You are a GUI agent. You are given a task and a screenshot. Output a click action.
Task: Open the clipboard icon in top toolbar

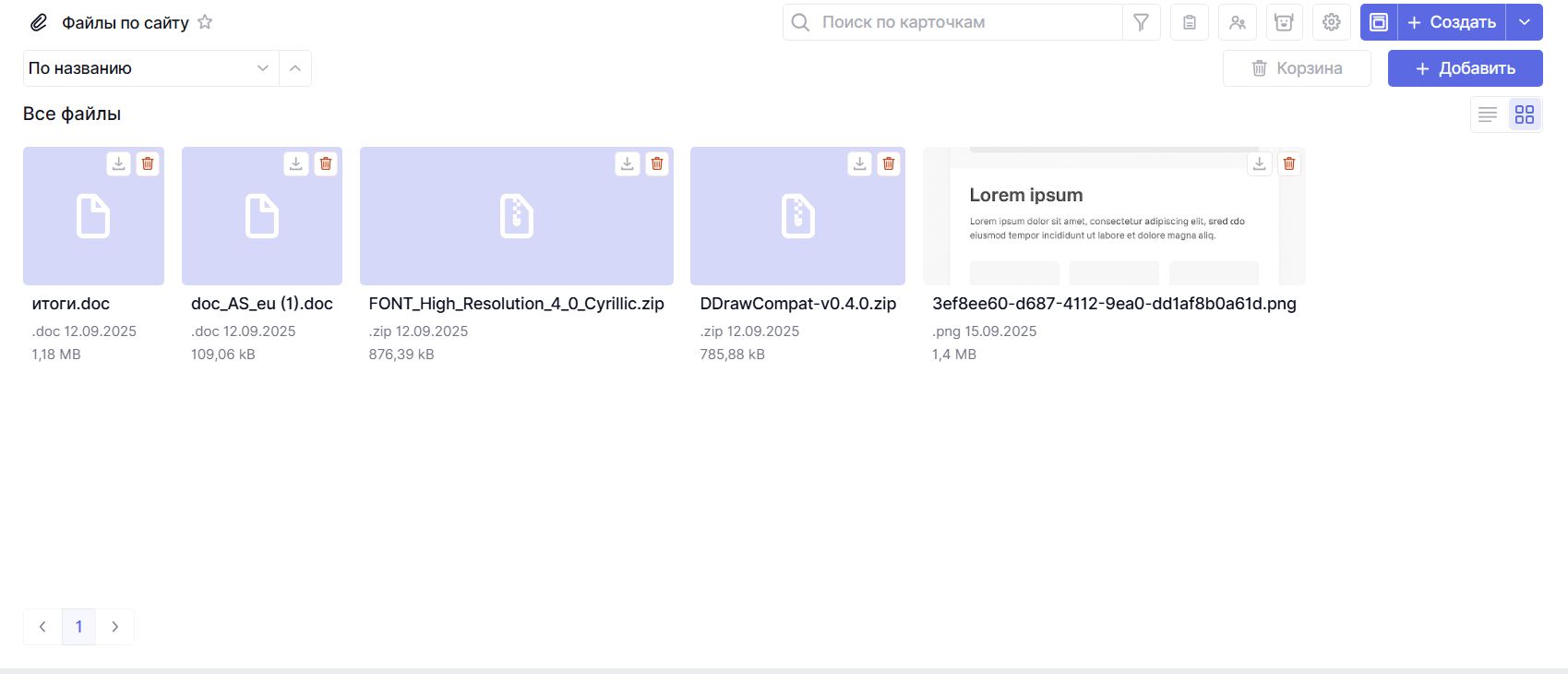pyautogui.click(x=1190, y=22)
